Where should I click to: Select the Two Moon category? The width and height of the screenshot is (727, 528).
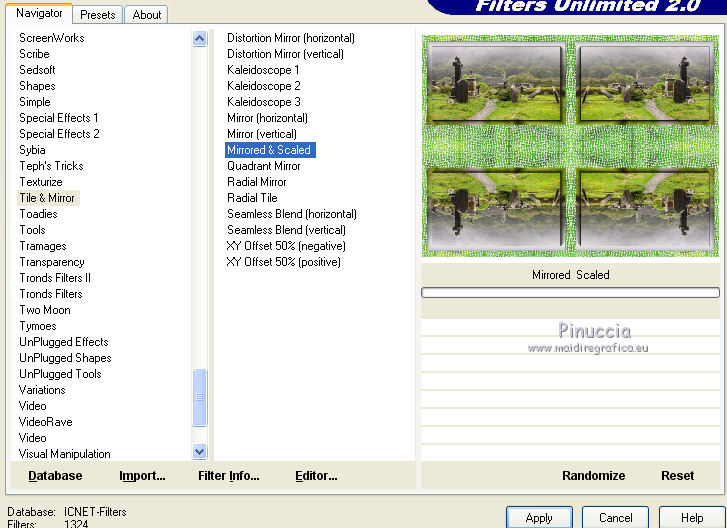(x=45, y=310)
